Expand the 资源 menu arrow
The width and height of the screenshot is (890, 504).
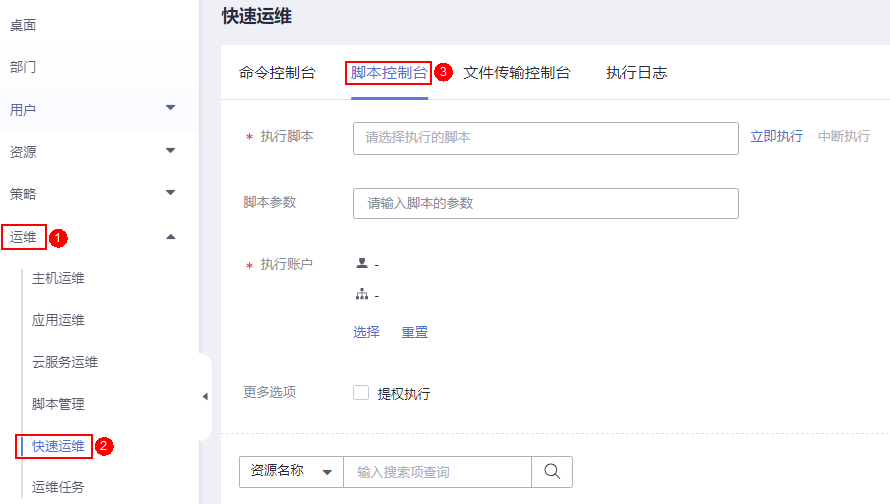point(170,151)
